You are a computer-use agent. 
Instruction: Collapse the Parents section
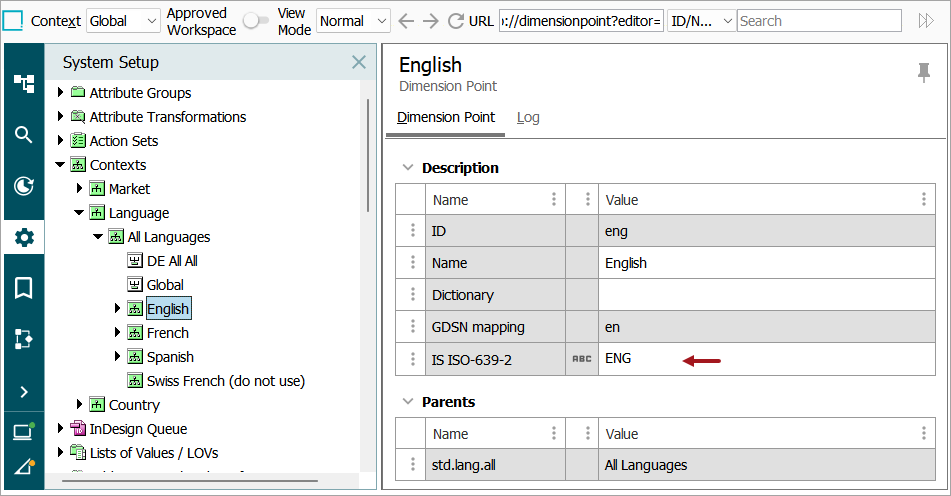[408, 401]
